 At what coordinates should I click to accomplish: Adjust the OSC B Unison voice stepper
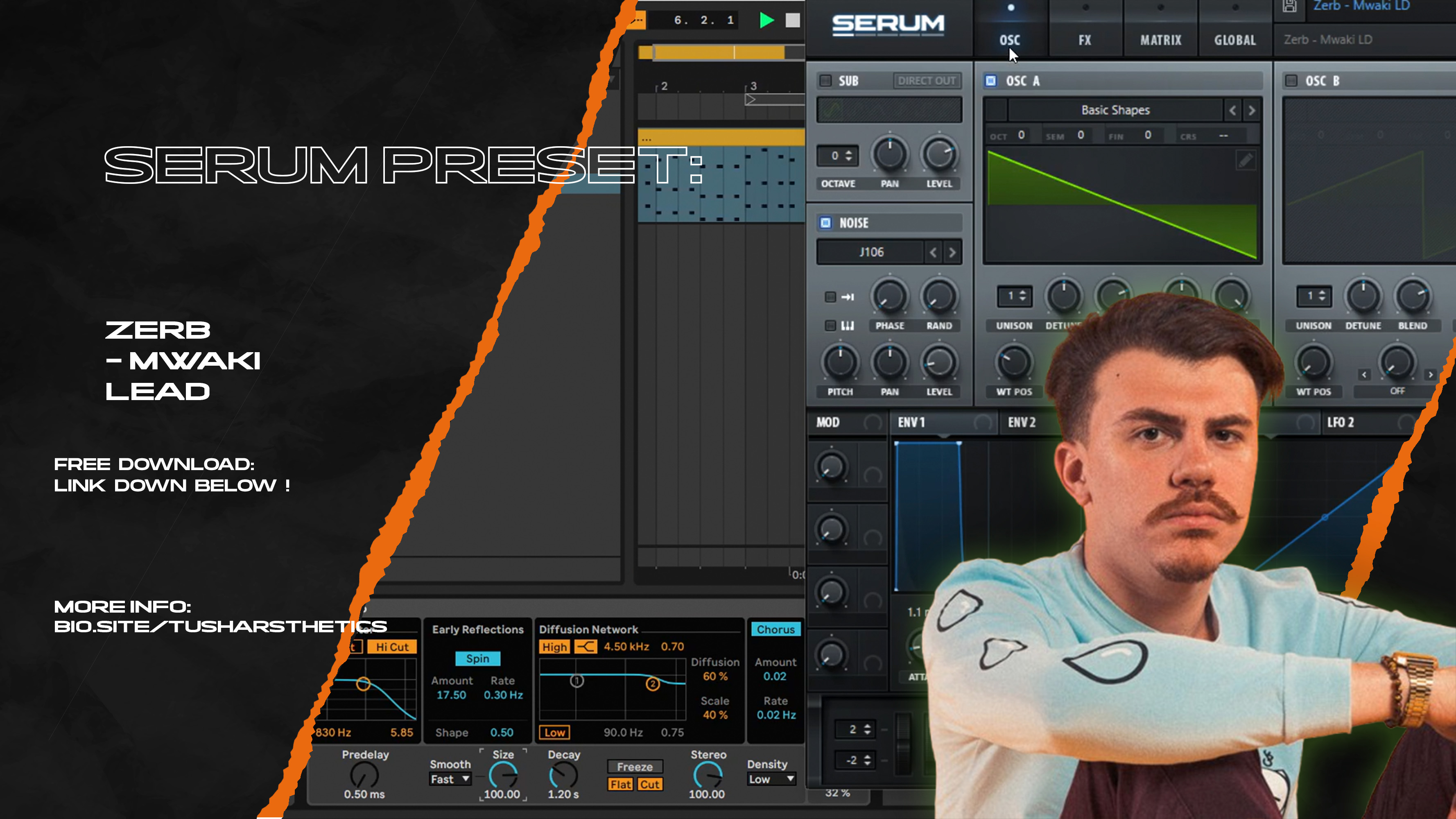pyautogui.click(x=1314, y=296)
